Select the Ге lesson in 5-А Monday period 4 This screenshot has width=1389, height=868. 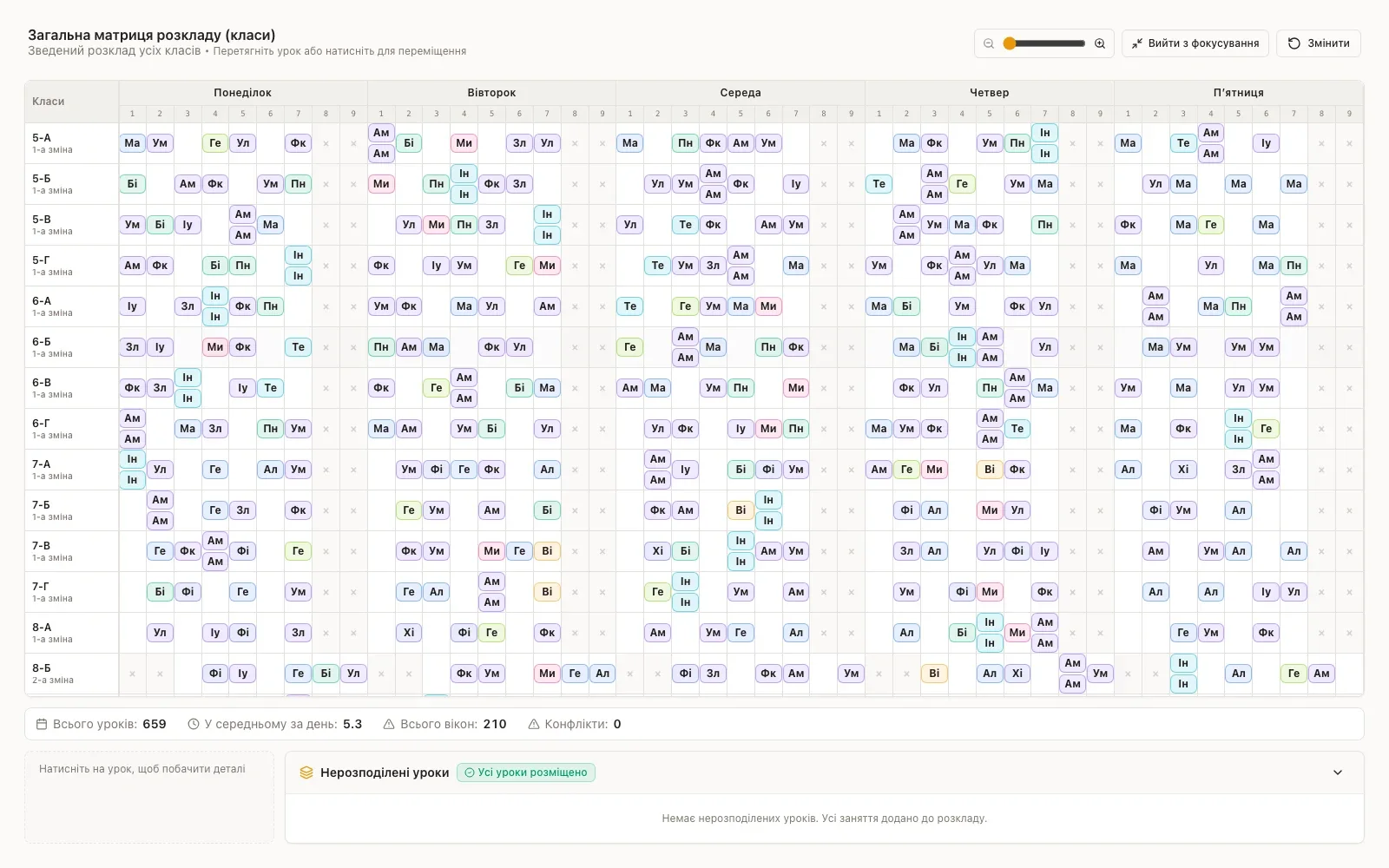point(215,143)
